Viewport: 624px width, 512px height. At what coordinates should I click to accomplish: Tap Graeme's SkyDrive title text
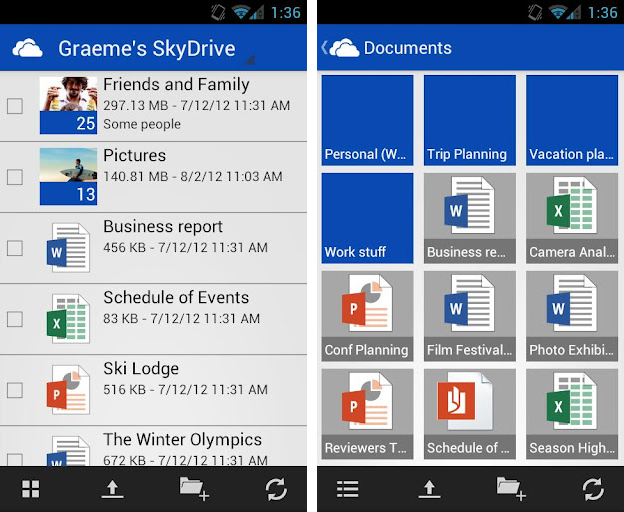(x=147, y=49)
